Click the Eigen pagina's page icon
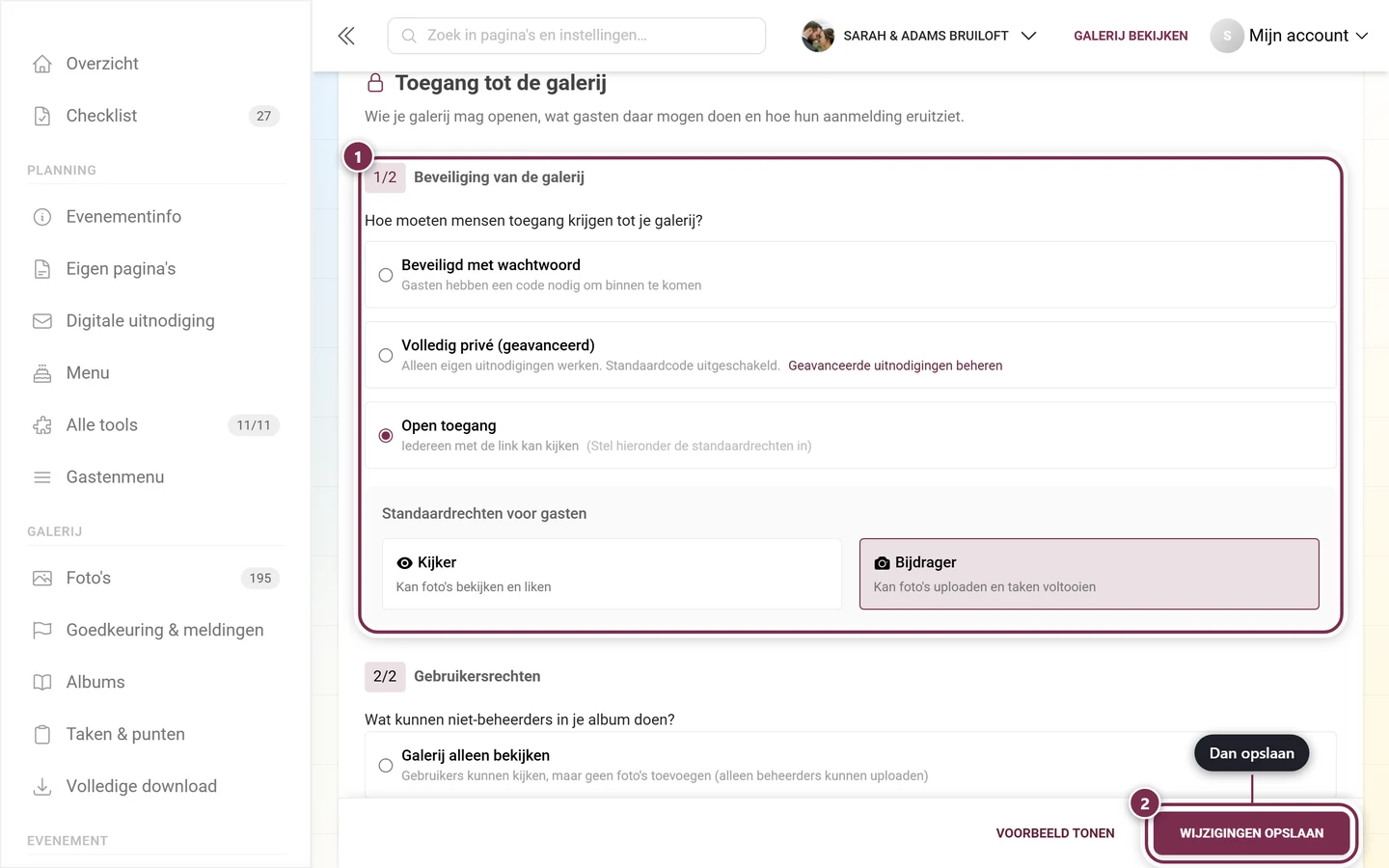Screen dimensions: 1389x868 click(42, 269)
